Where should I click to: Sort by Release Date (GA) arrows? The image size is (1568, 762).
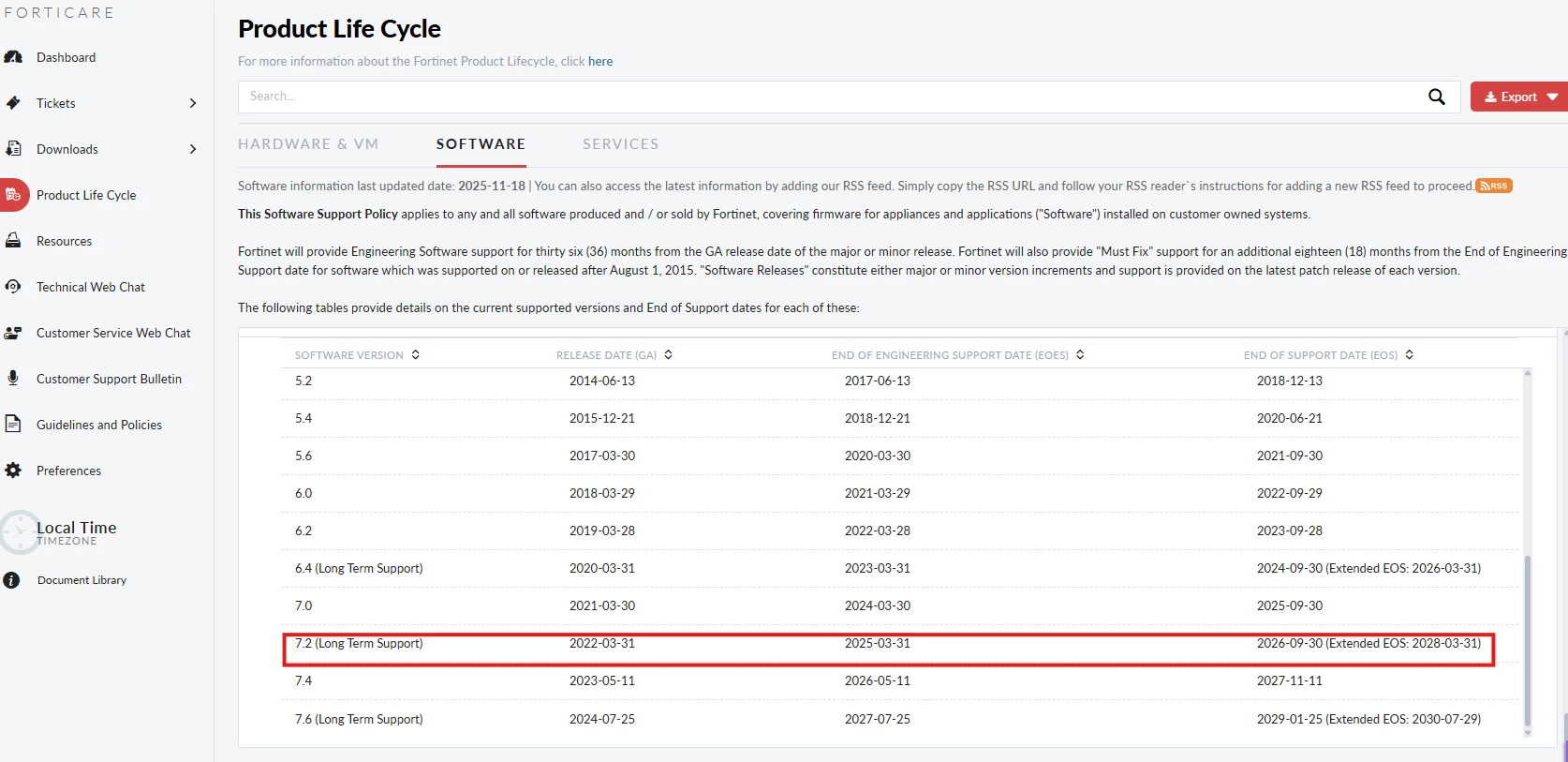click(x=668, y=354)
